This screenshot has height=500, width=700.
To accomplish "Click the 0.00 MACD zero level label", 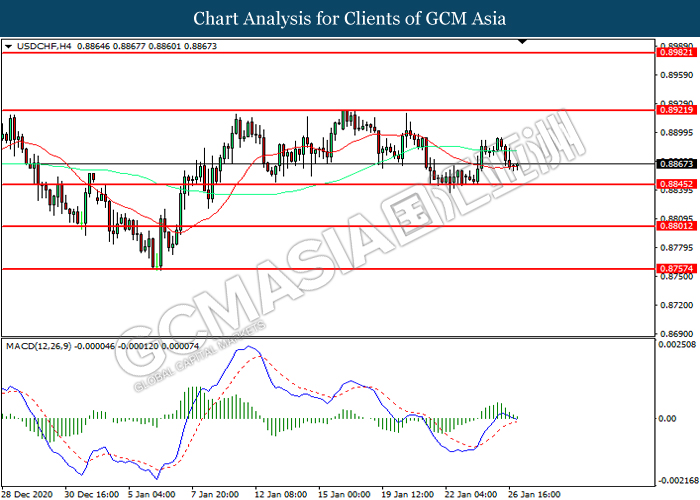I will 667,418.
